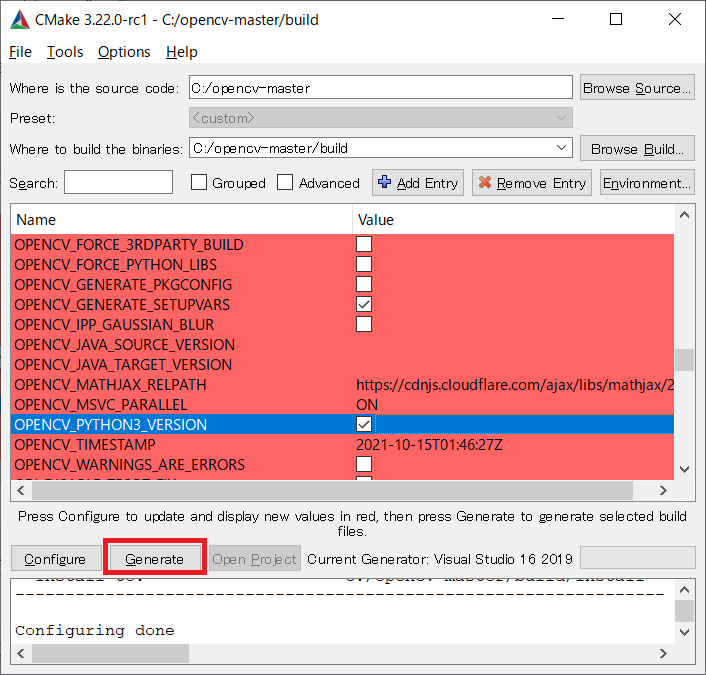Click the Configure button
This screenshot has height=675, width=706.
56,558
